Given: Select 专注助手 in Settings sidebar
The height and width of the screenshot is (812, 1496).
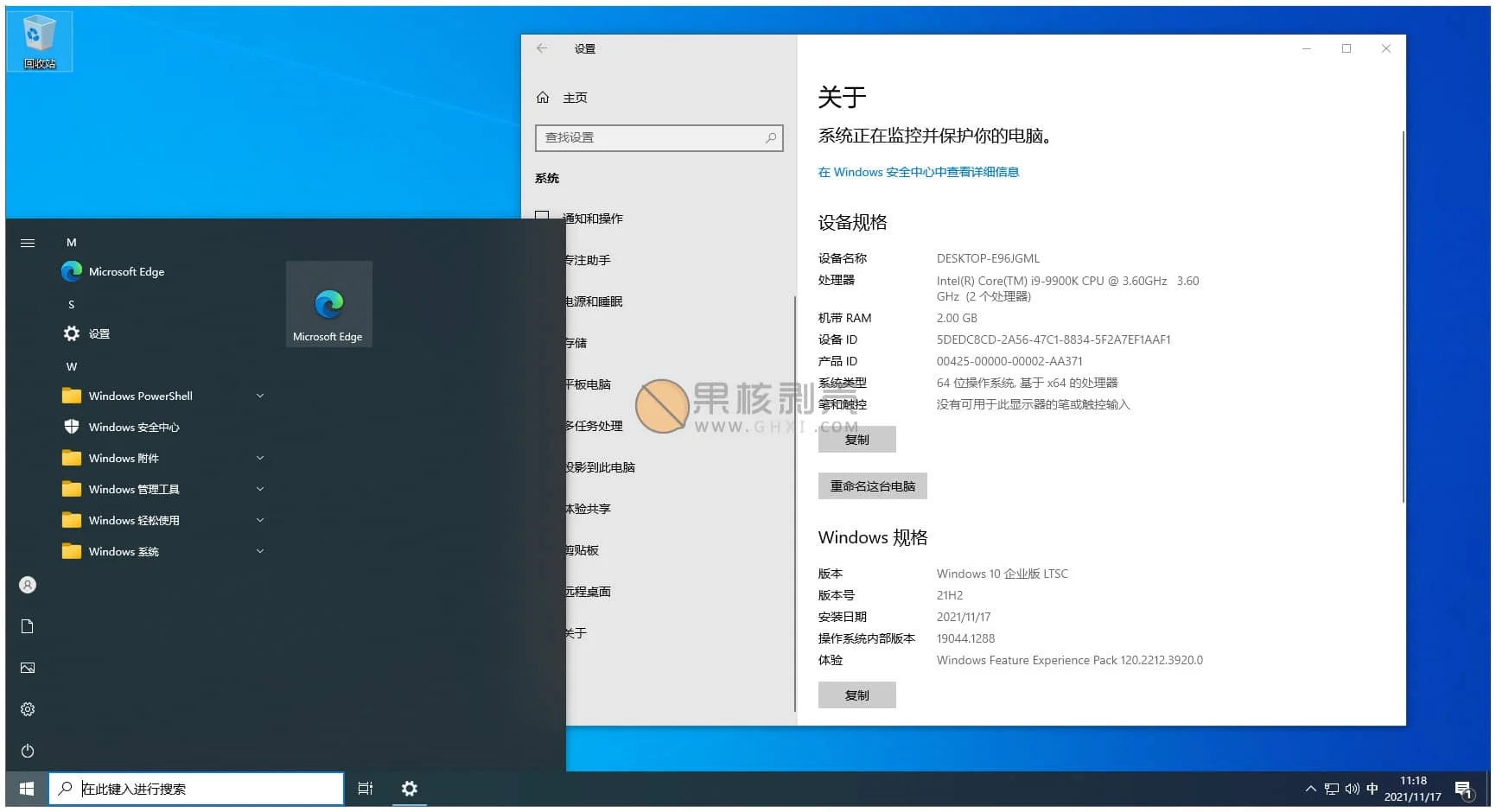Looking at the screenshot, I should (x=589, y=260).
